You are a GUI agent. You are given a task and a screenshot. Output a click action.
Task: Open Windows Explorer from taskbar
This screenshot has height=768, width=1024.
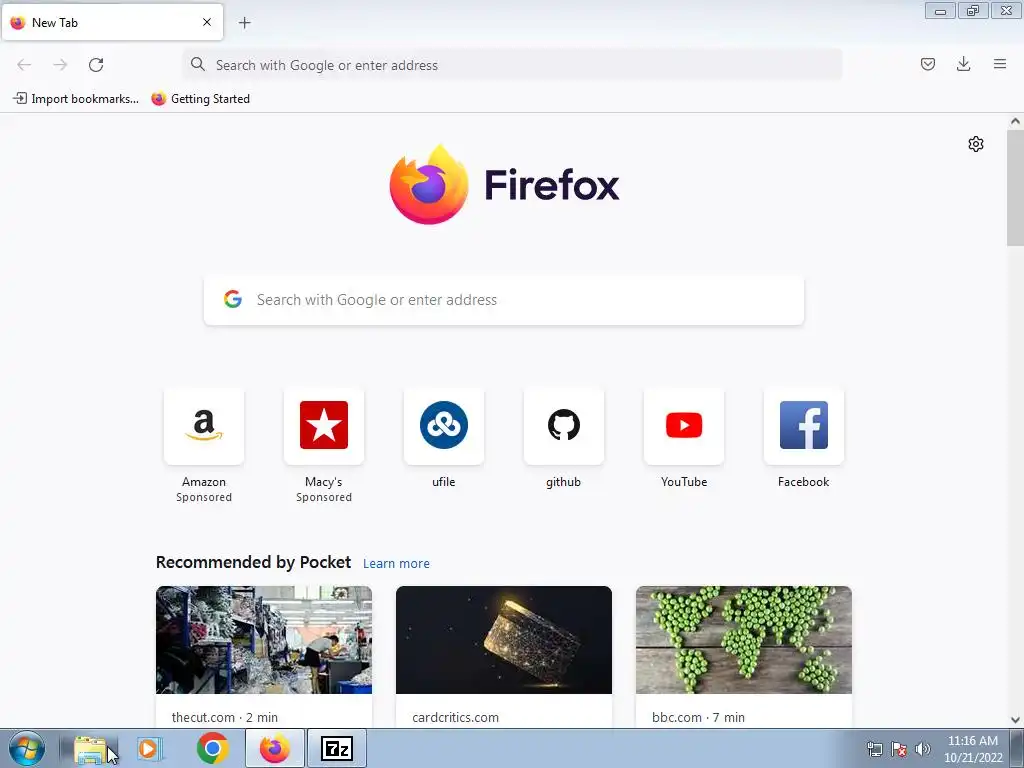[x=91, y=748]
